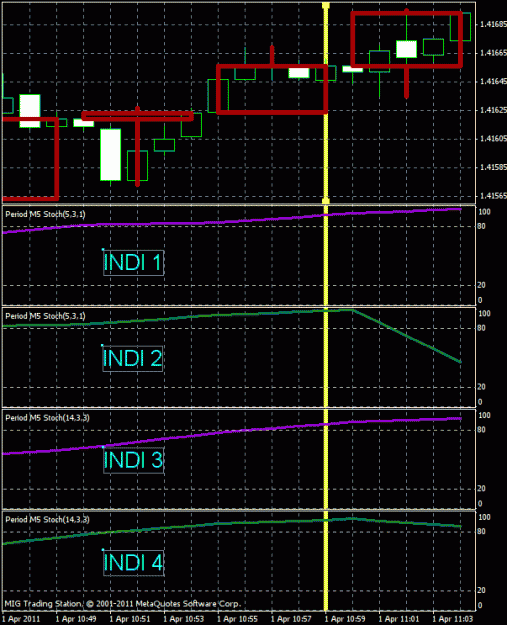The height and width of the screenshot is (625, 507).
Task: Select the INDI 3 text label
Action: (x=133, y=460)
